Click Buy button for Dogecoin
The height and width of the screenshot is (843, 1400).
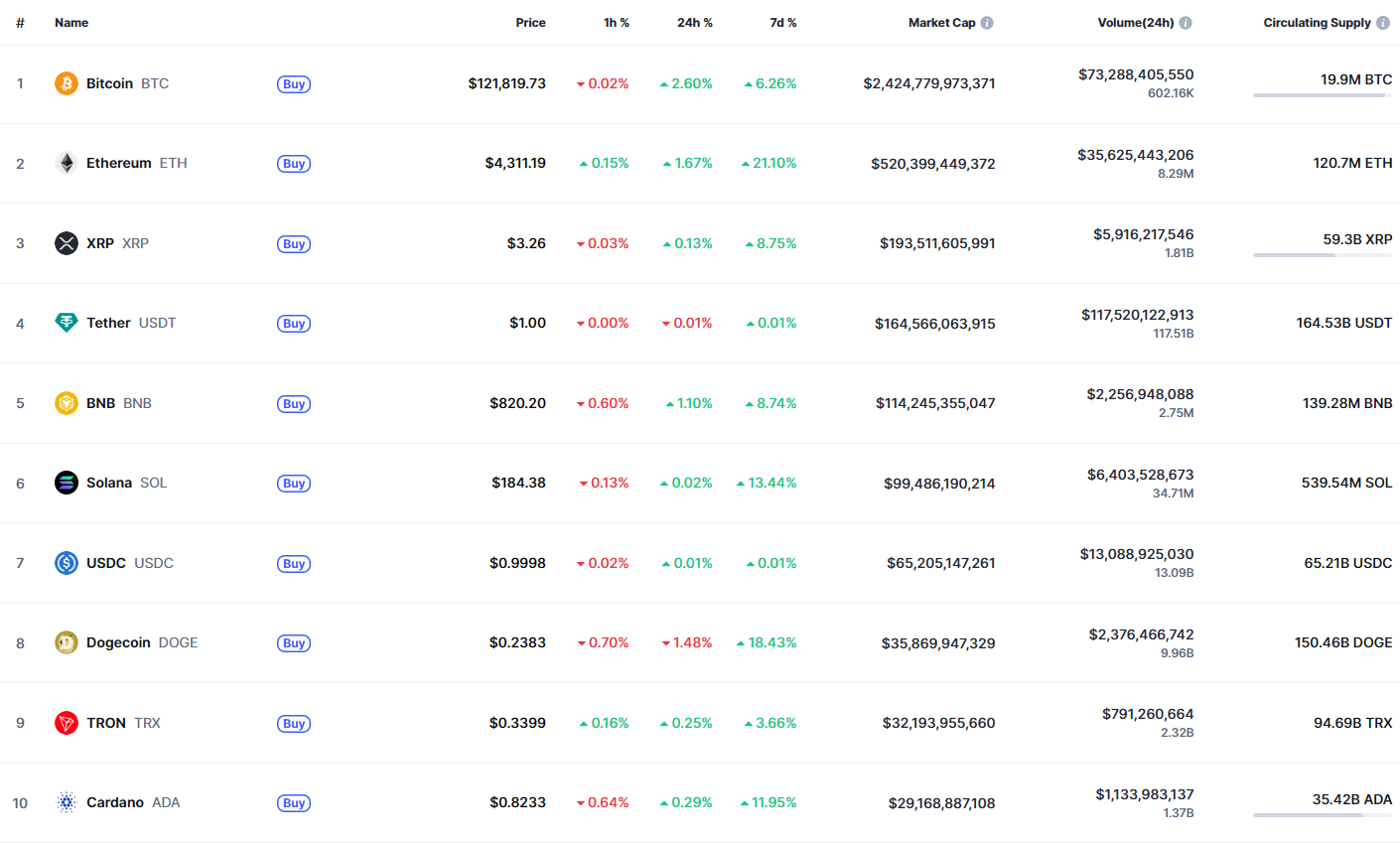tap(294, 643)
